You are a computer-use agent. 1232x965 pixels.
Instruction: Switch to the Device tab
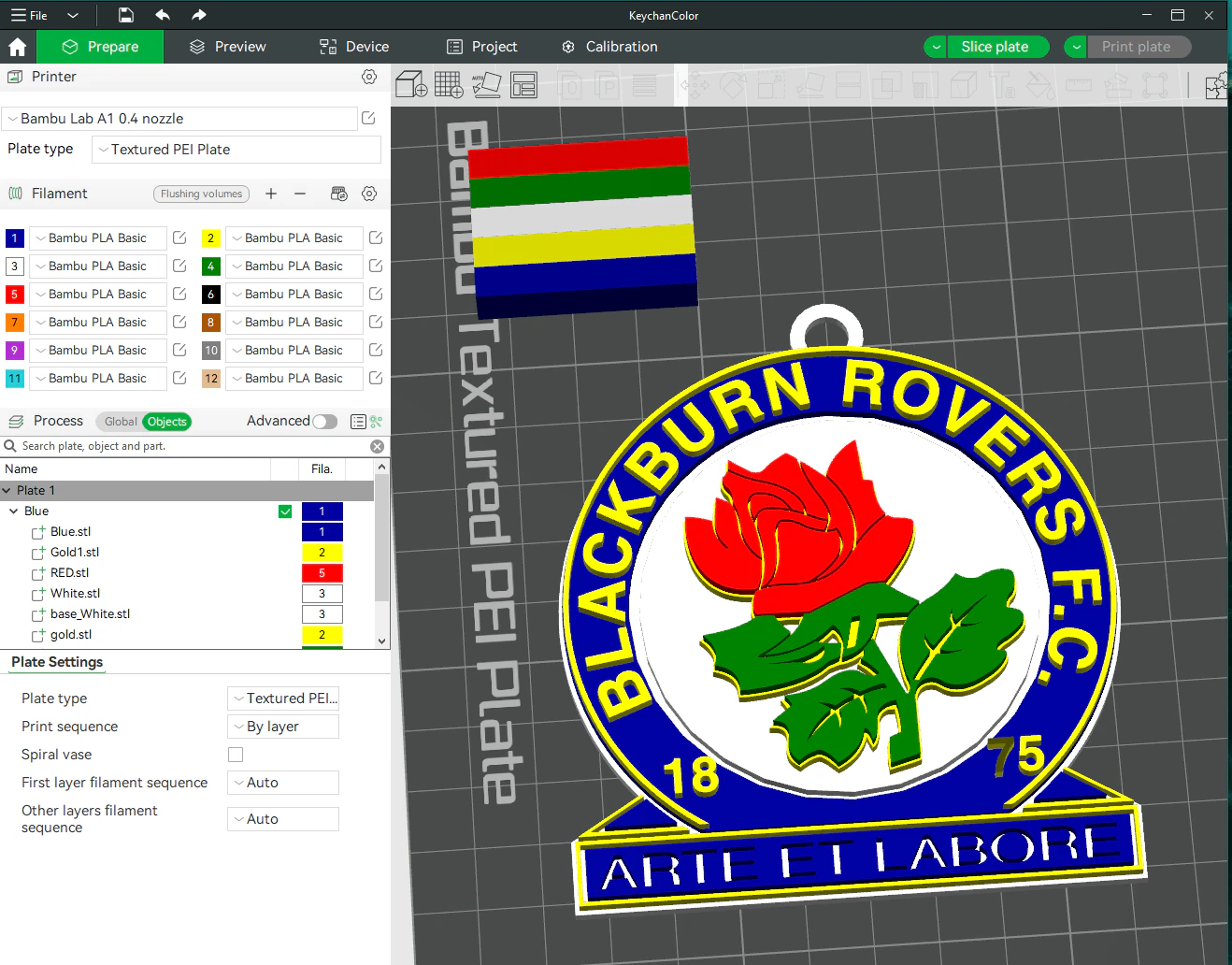[x=354, y=47]
